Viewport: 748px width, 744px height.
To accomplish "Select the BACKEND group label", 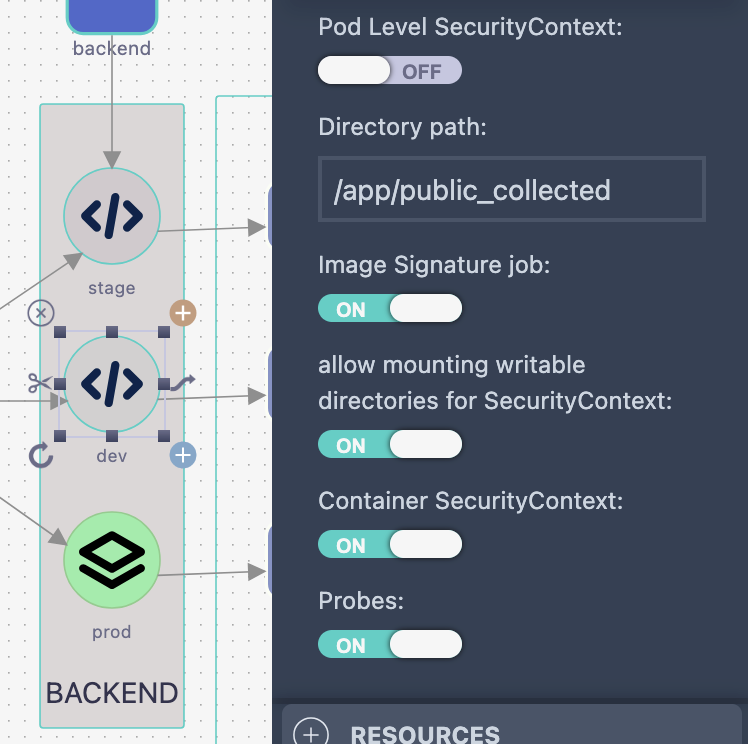I will 112,693.
